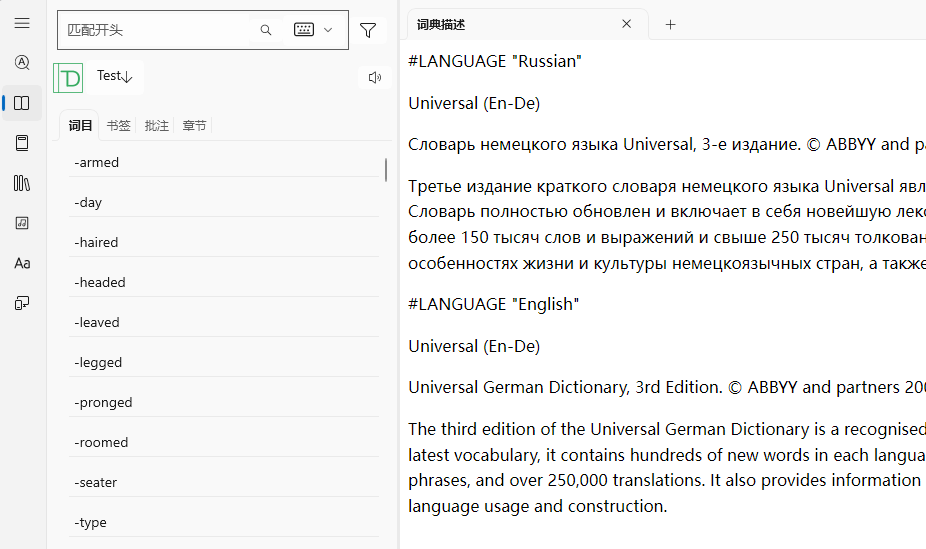
Task: Add a new tab with plus
Action: pos(670,25)
